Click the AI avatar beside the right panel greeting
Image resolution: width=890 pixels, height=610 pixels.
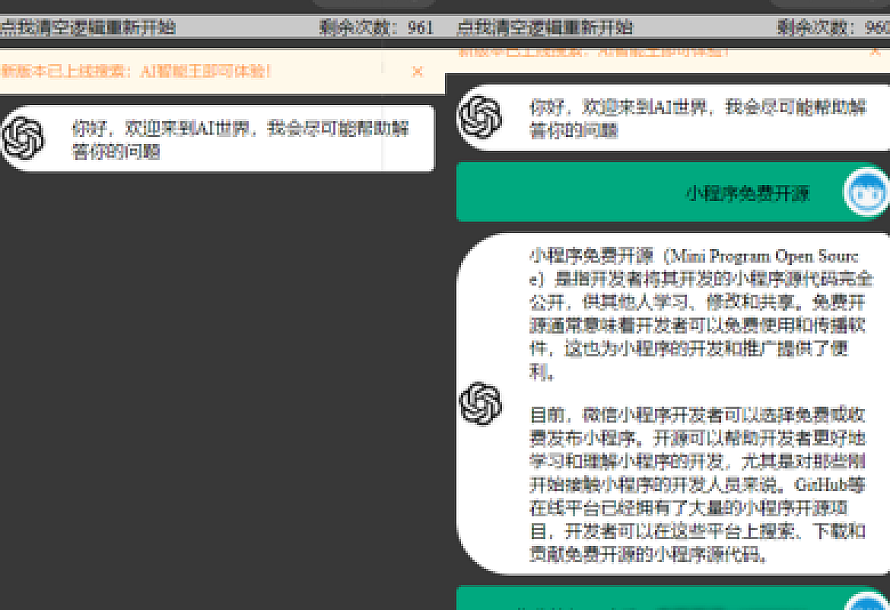coord(480,117)
